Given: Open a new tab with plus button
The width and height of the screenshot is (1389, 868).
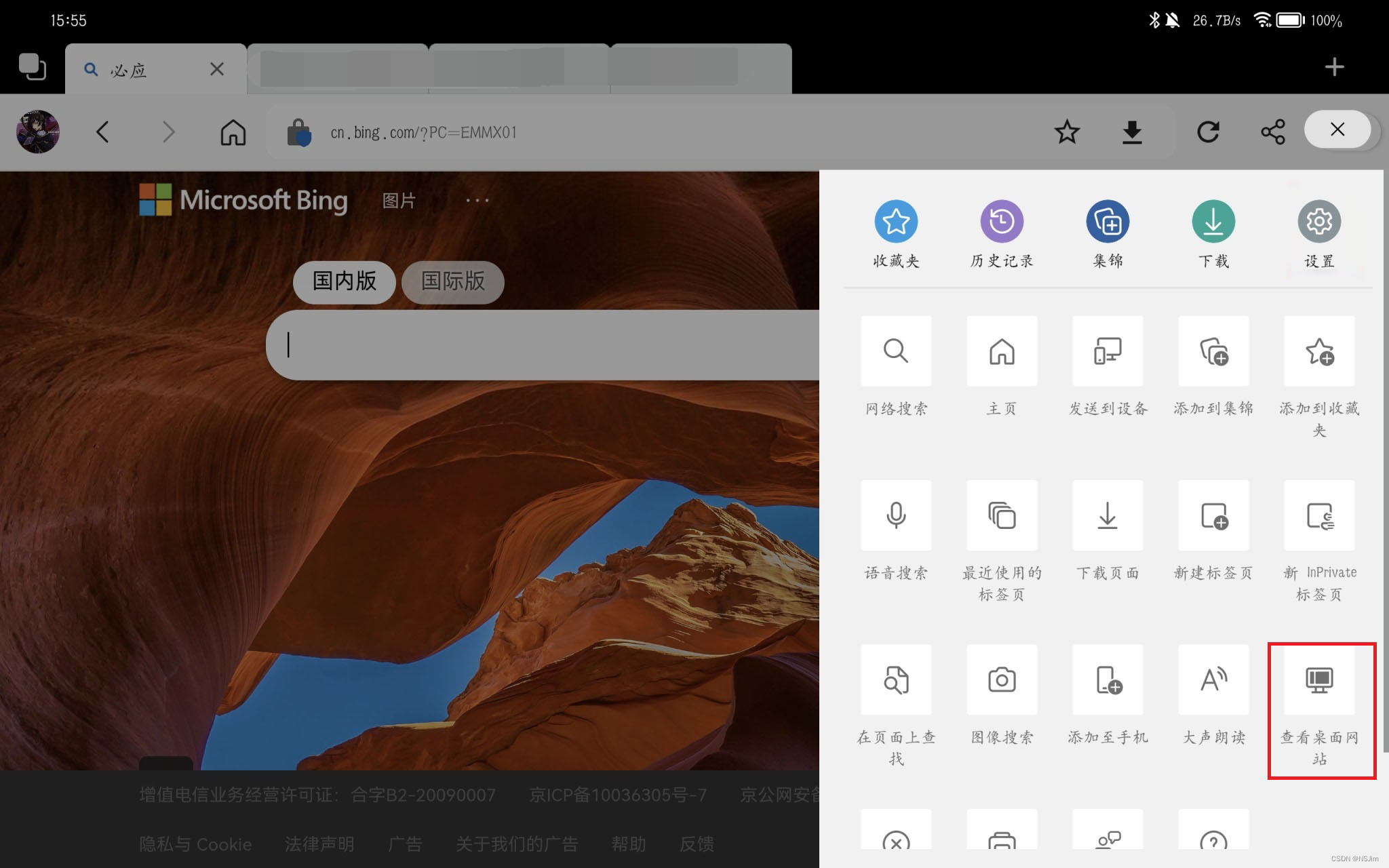Looking at the screenshot, I should click(1333, 67).
